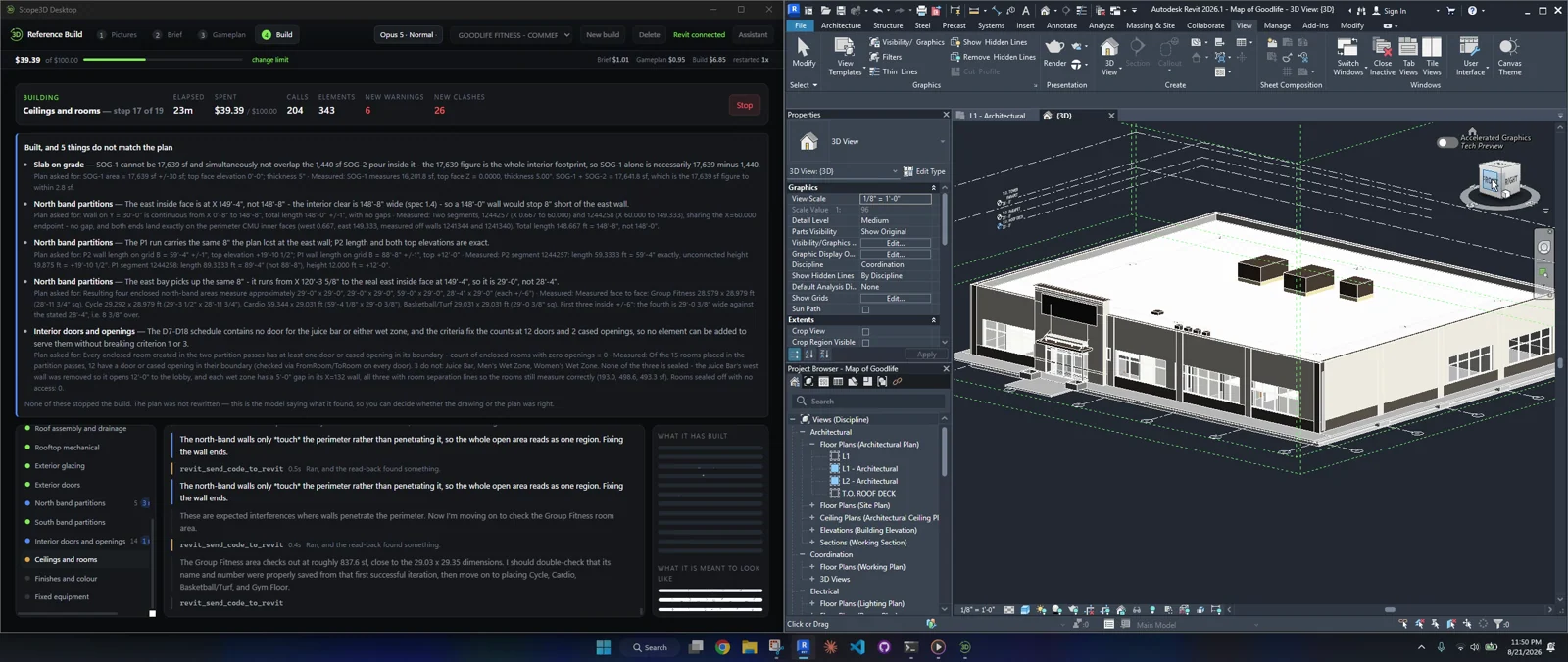The height and width of the screenshot is (662, 1568).
Task: Click the Revit icon in the Windows taskbar
Action: coord(803,647)
